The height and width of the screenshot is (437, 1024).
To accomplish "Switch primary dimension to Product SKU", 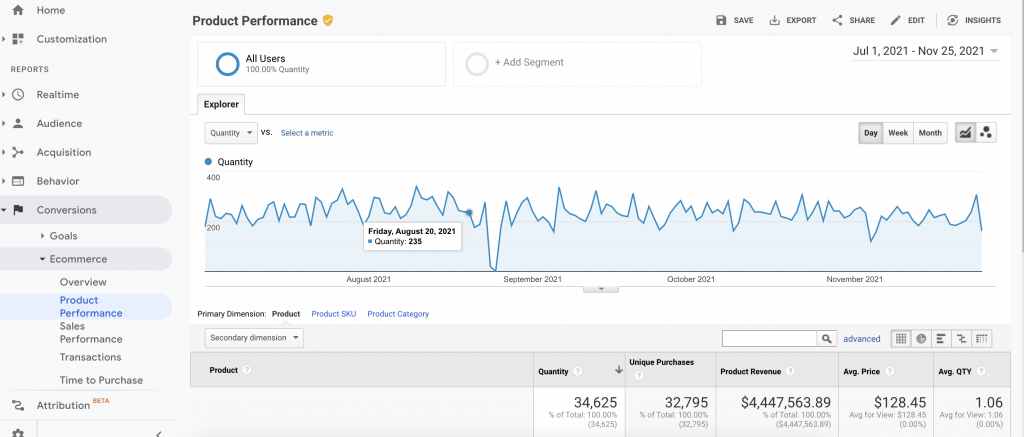I will pos(334,314).
